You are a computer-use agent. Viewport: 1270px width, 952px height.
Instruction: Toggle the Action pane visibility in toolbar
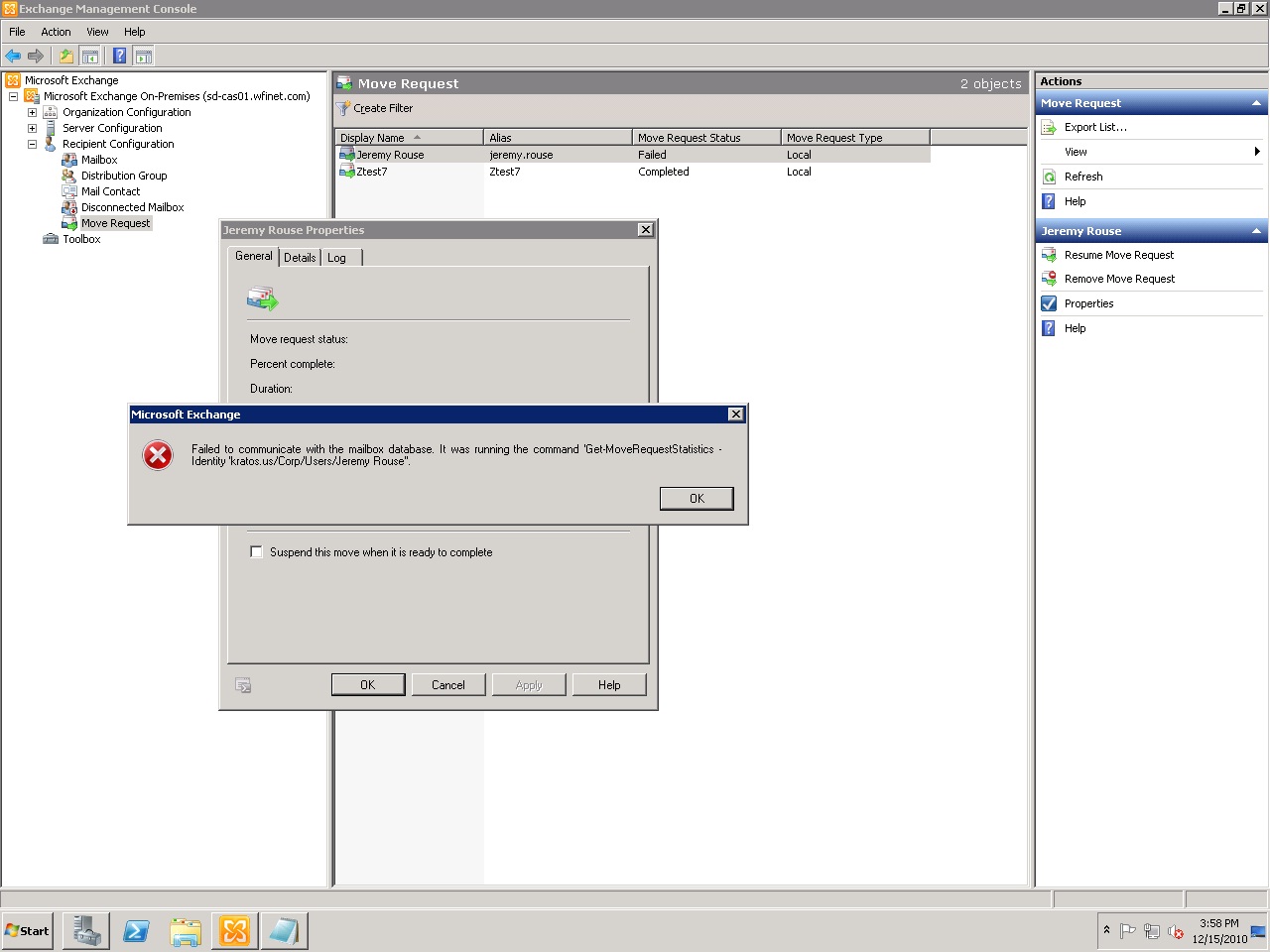click(x=144, y=56)
